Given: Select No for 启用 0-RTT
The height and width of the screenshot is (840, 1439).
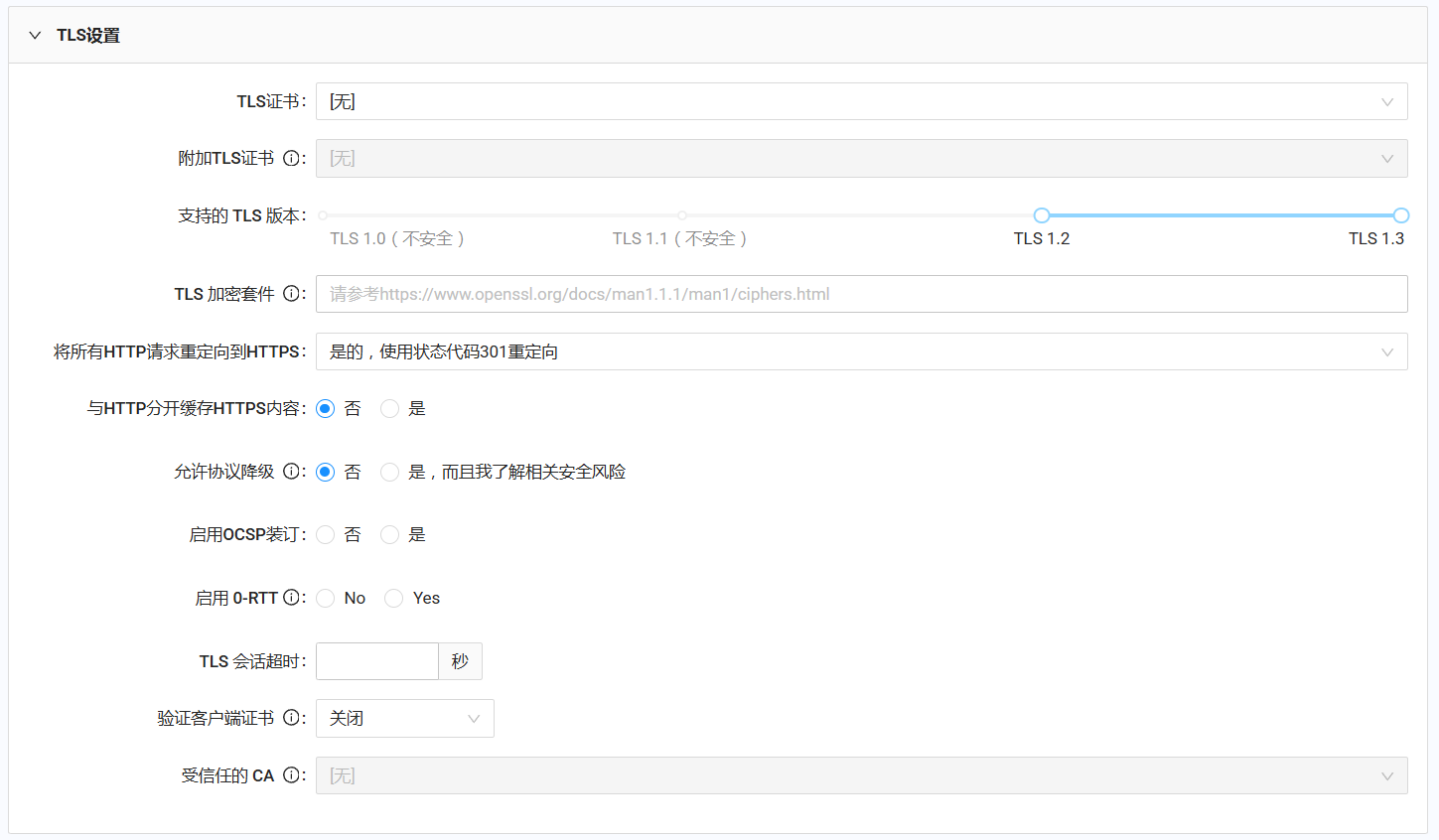Looking at the screenshot, I should click(325, 597).
